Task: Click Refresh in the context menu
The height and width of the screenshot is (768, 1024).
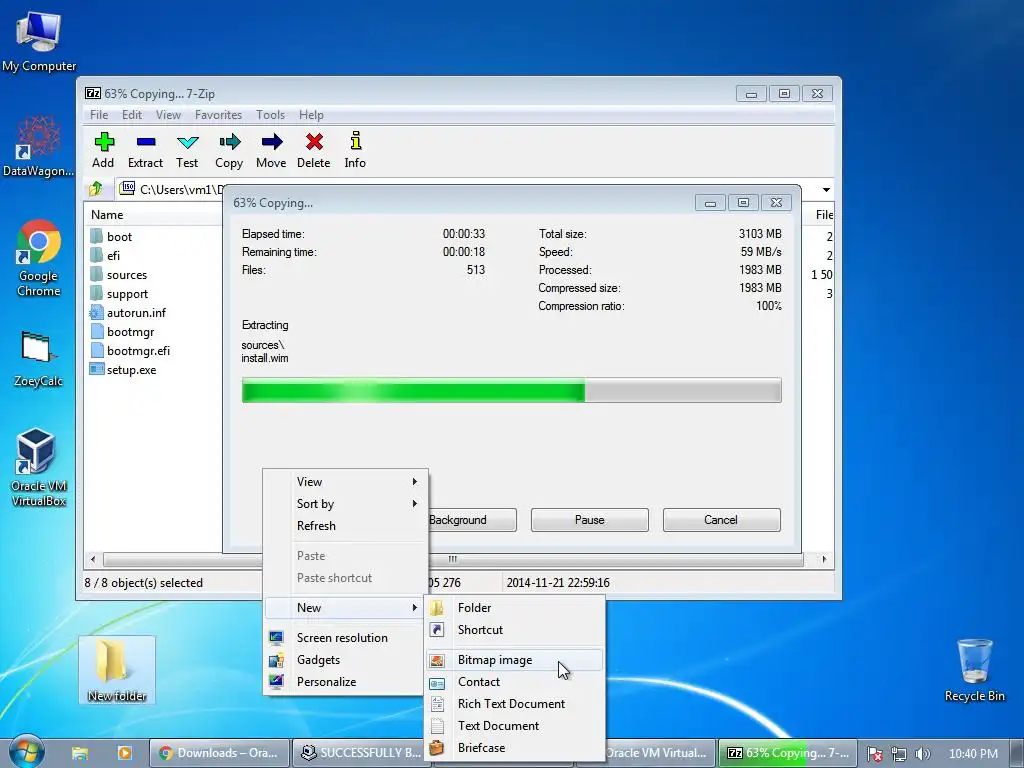Action: 346,526
